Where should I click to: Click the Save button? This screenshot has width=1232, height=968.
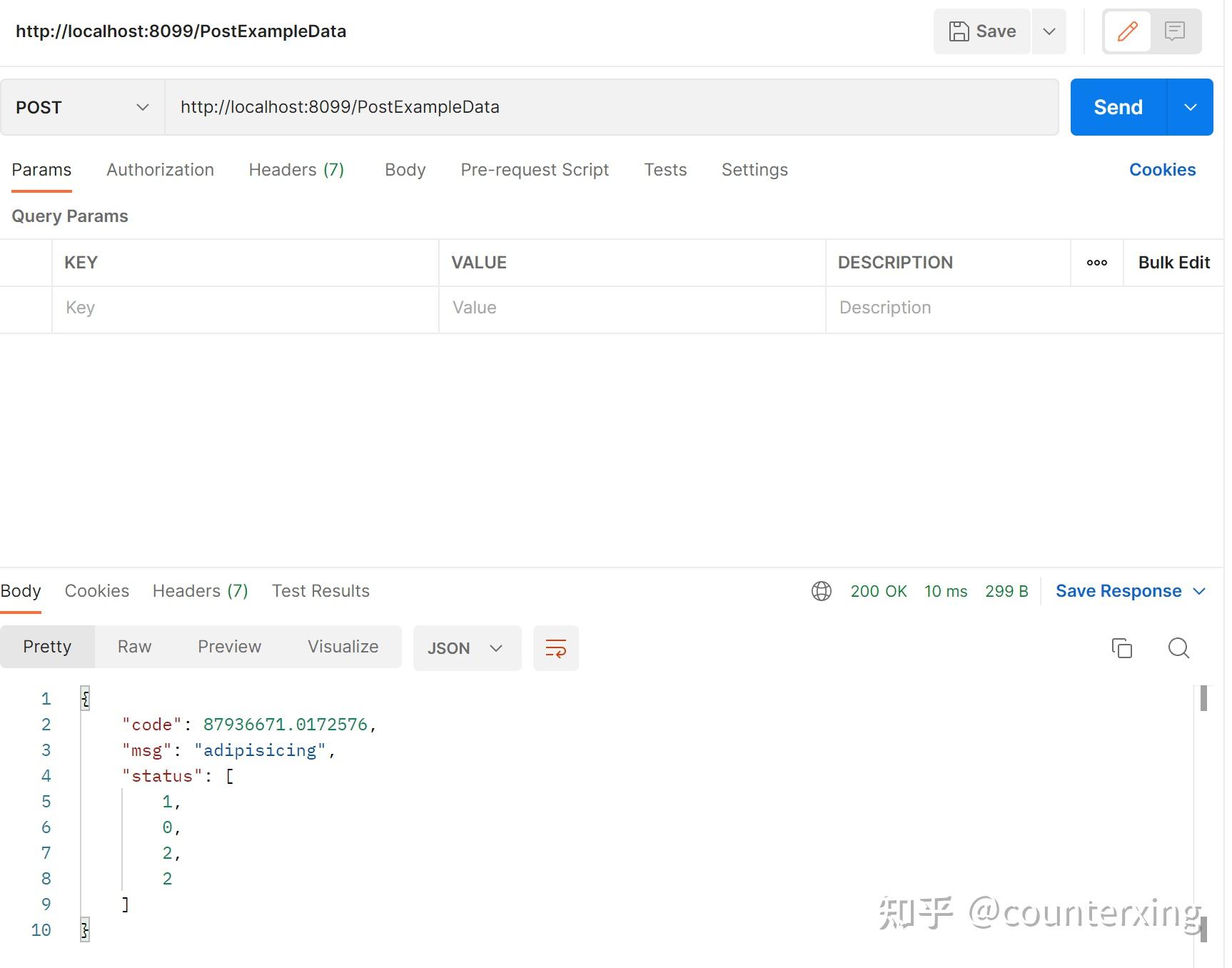(982, 31)
